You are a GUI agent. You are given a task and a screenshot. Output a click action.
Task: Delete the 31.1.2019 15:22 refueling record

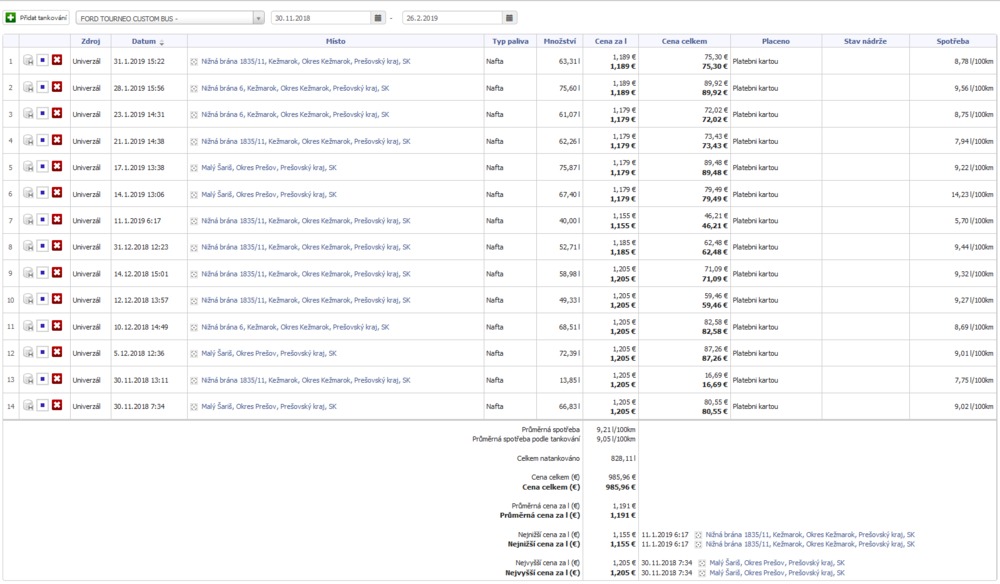coord(57,60)
